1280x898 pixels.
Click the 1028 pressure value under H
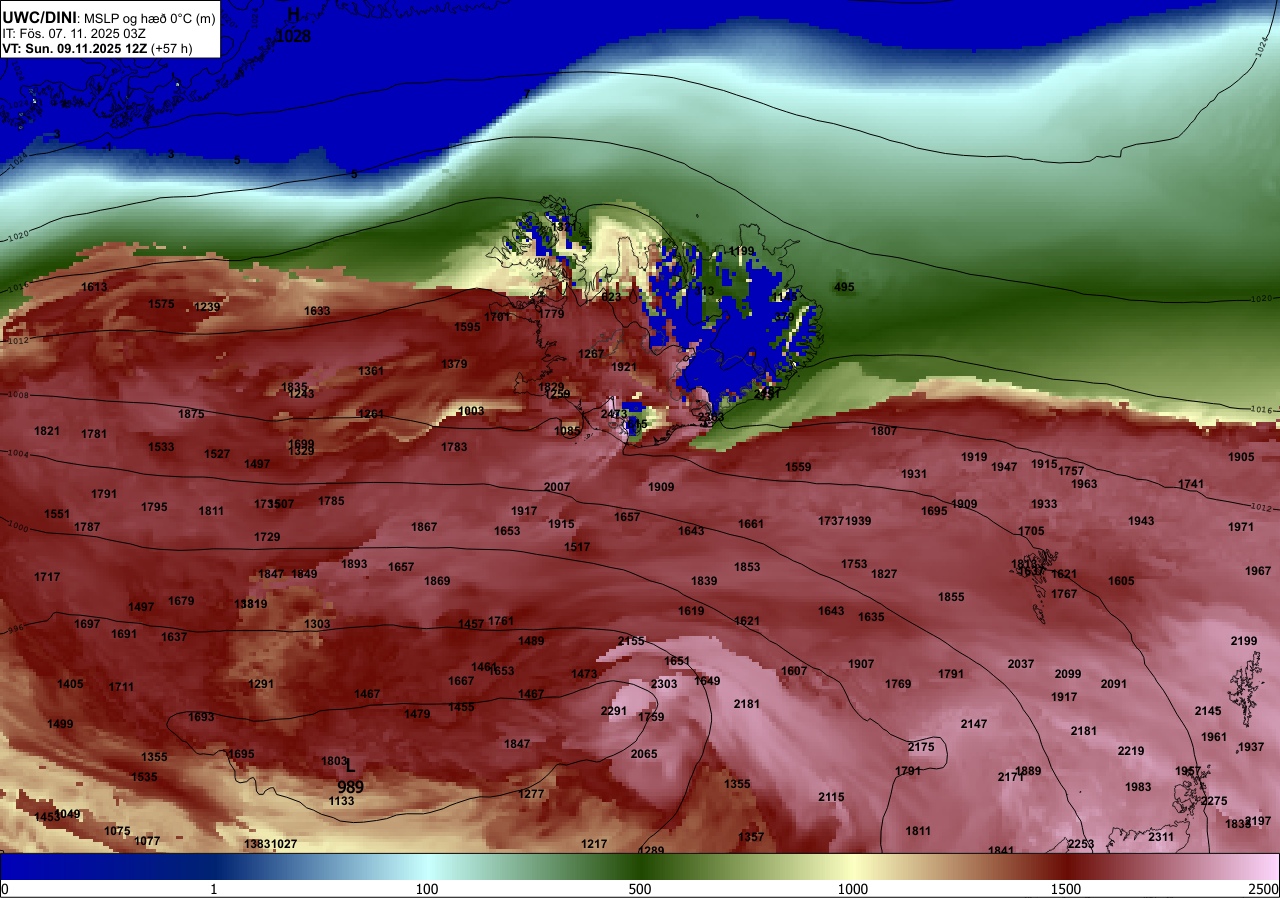[293, 36]
